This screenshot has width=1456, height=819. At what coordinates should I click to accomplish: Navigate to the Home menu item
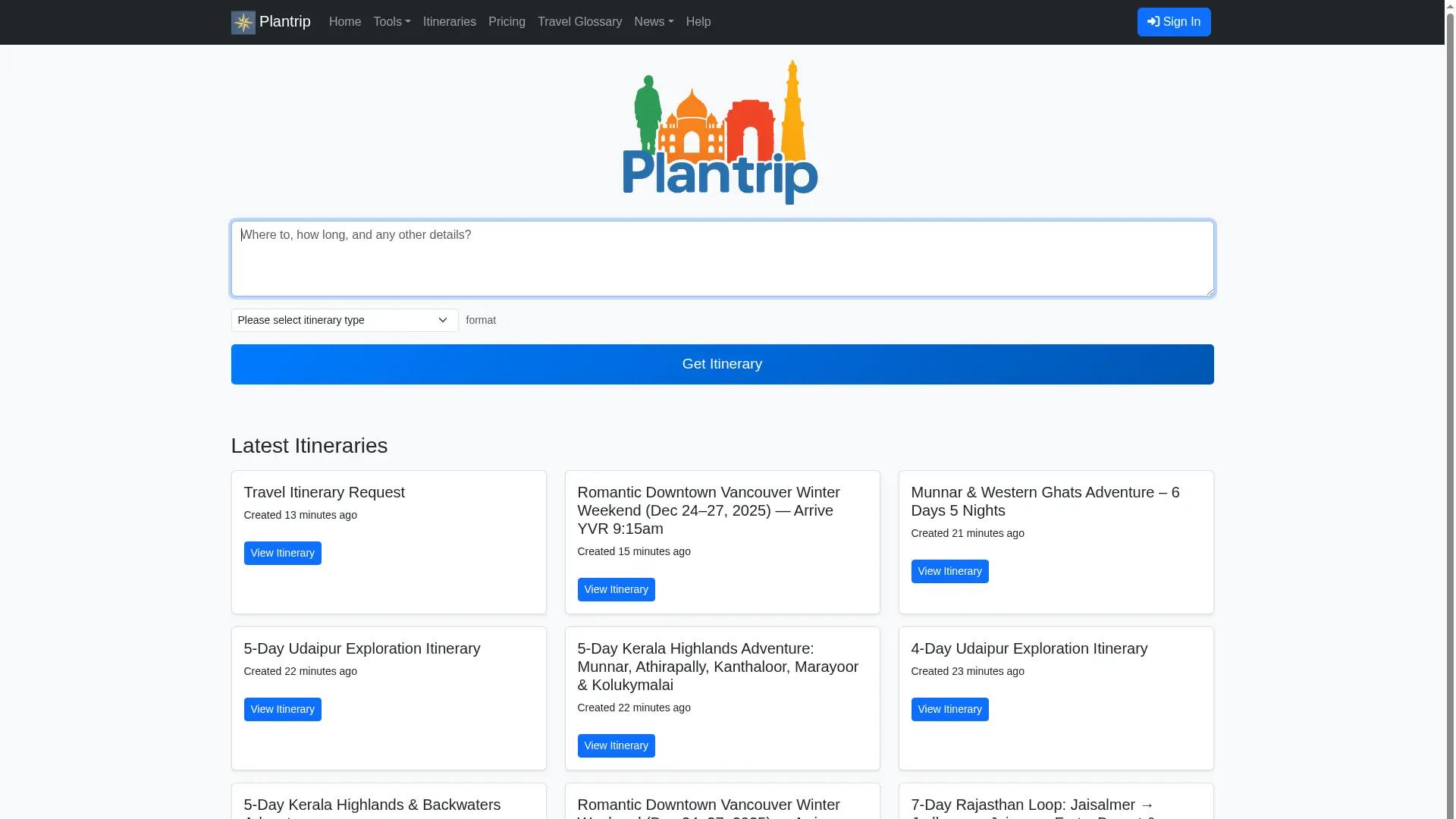(344, 22)
